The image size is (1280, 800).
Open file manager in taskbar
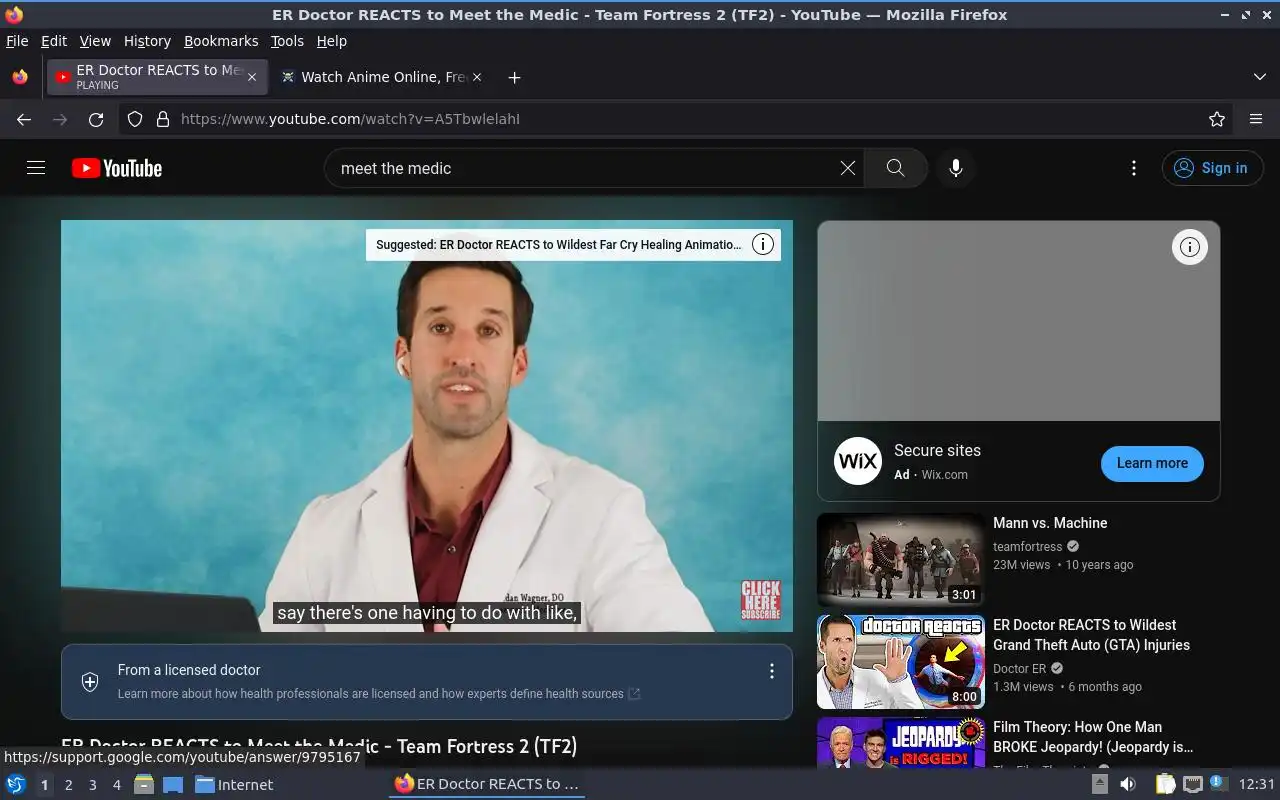pos(144,785)
